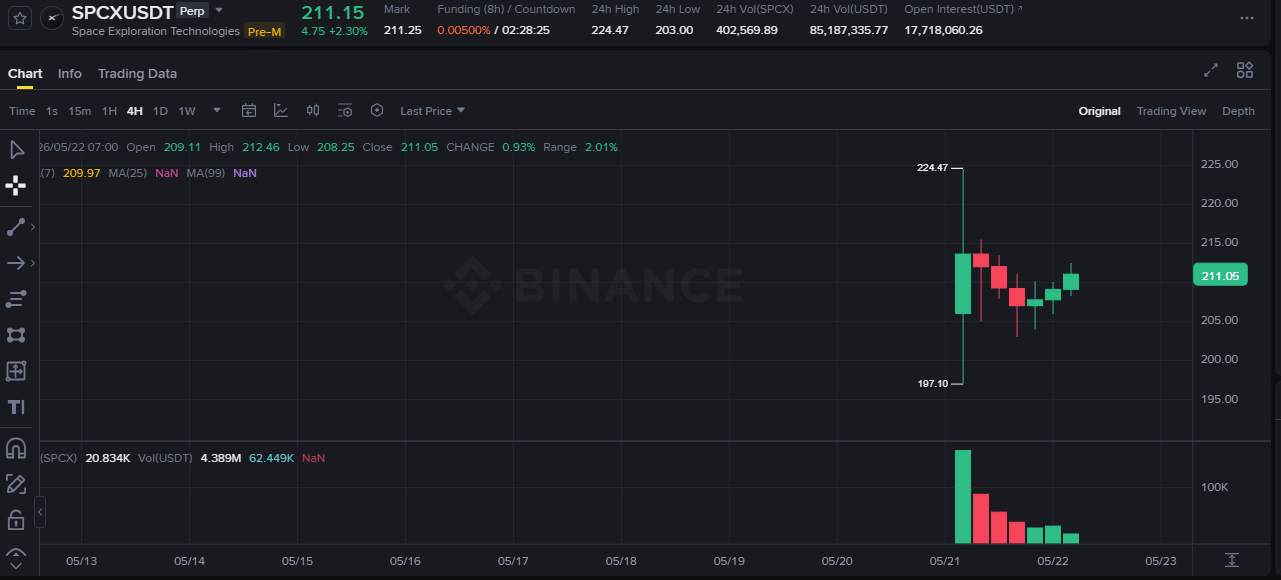Click the MA(25) indicator label
The width and height of the screenshot is (1281, 580).
[x=128, y=173]
